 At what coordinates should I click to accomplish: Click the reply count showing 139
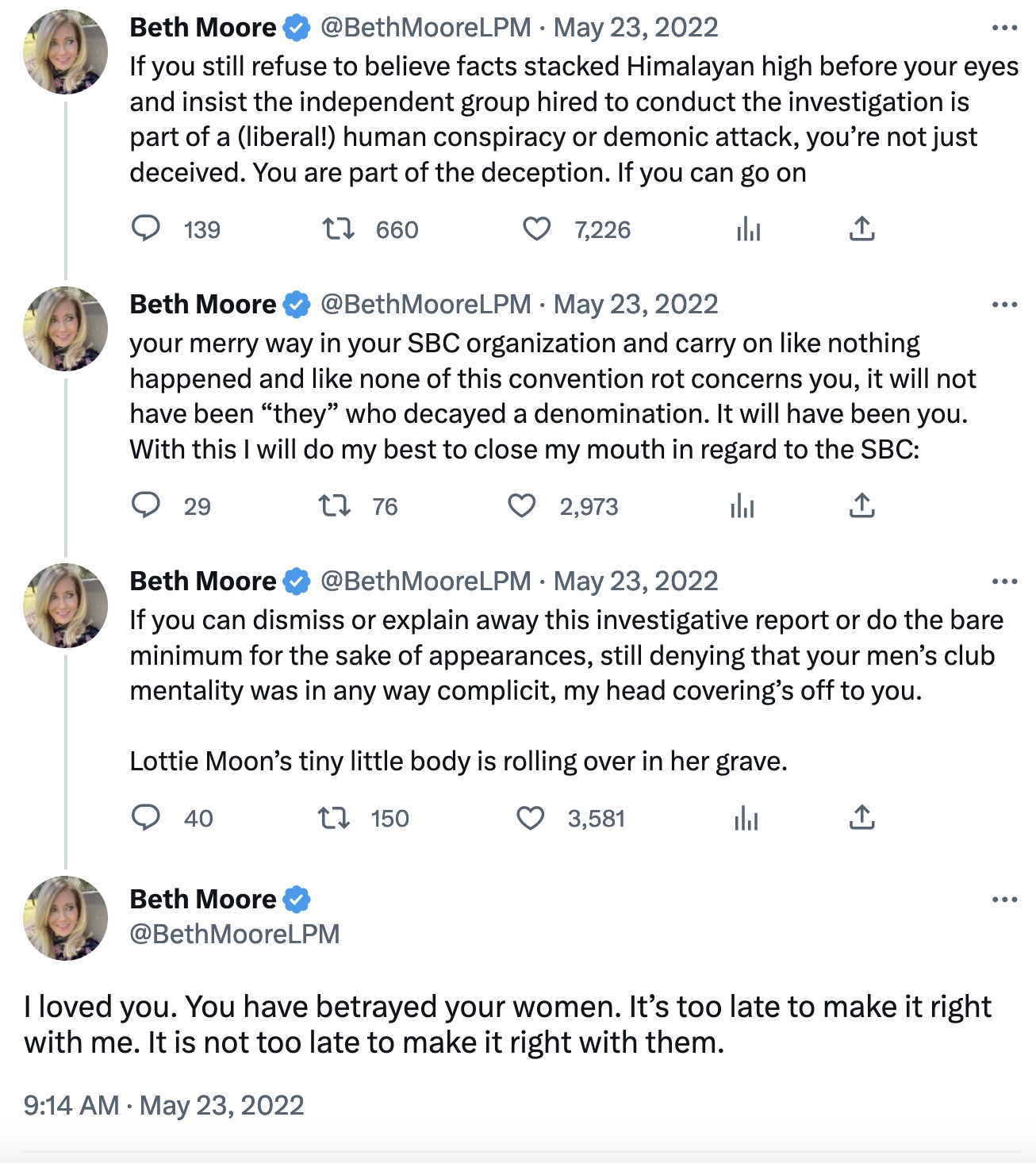pos(200,230)
